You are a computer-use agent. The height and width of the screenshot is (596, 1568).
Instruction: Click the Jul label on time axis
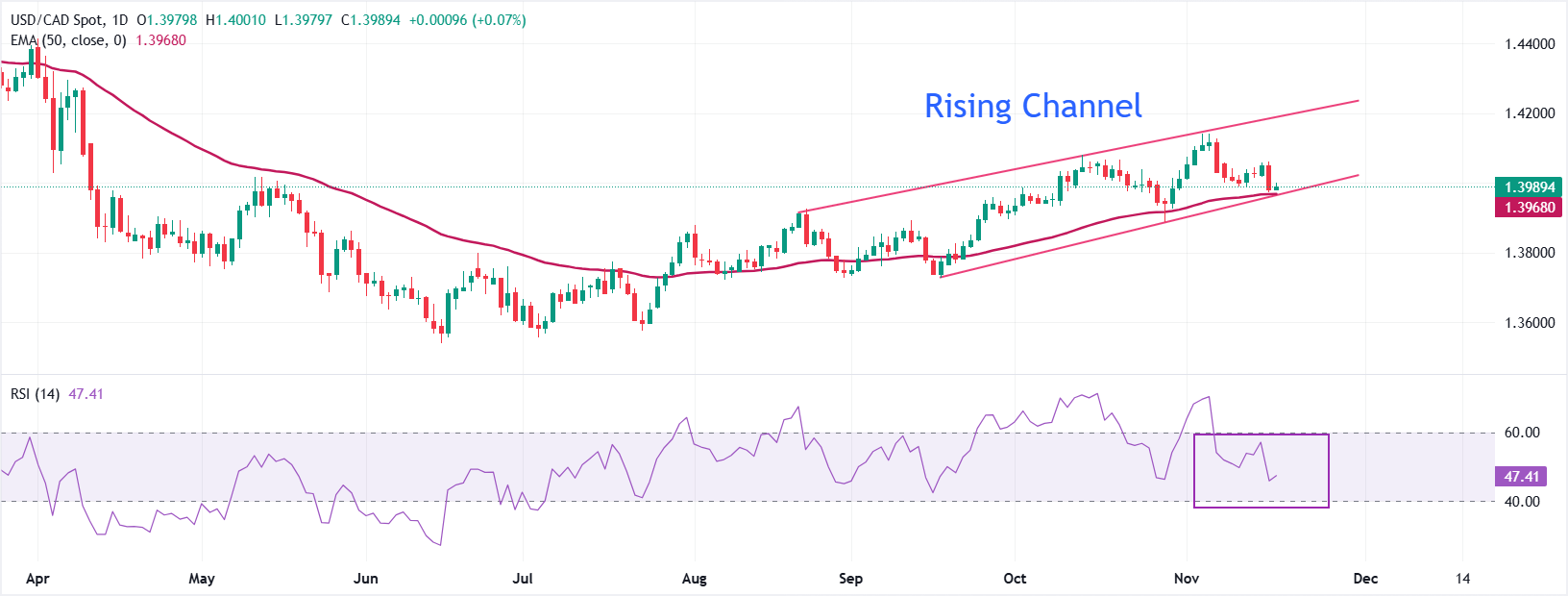523,579
